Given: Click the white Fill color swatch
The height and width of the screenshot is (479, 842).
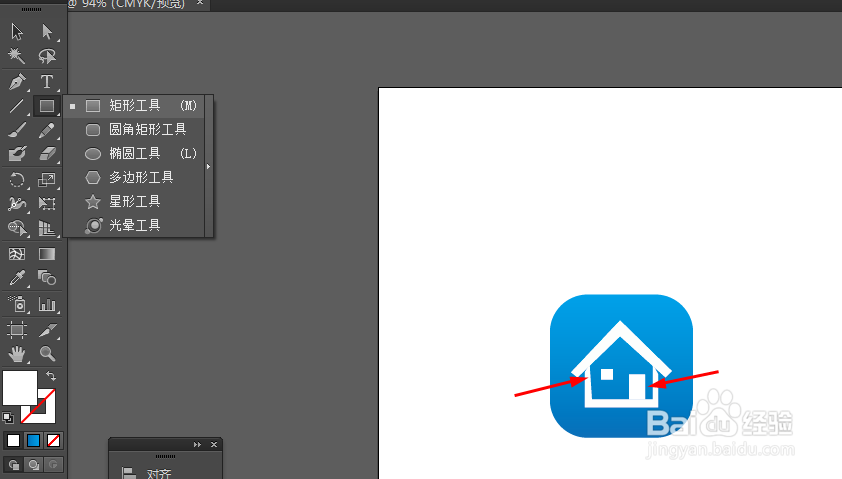Looking at the screenshot, I should [20, 388].
